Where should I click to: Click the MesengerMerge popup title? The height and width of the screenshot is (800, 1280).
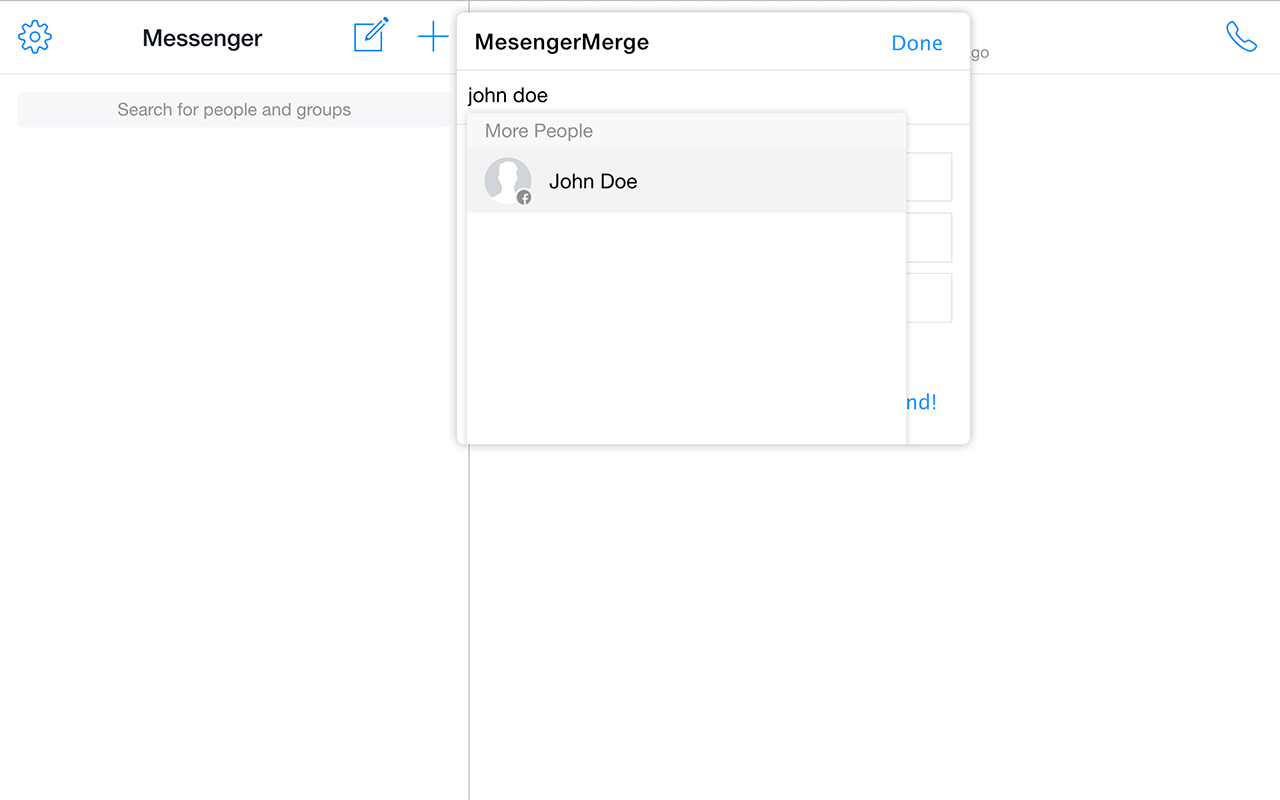coord(562,42)
